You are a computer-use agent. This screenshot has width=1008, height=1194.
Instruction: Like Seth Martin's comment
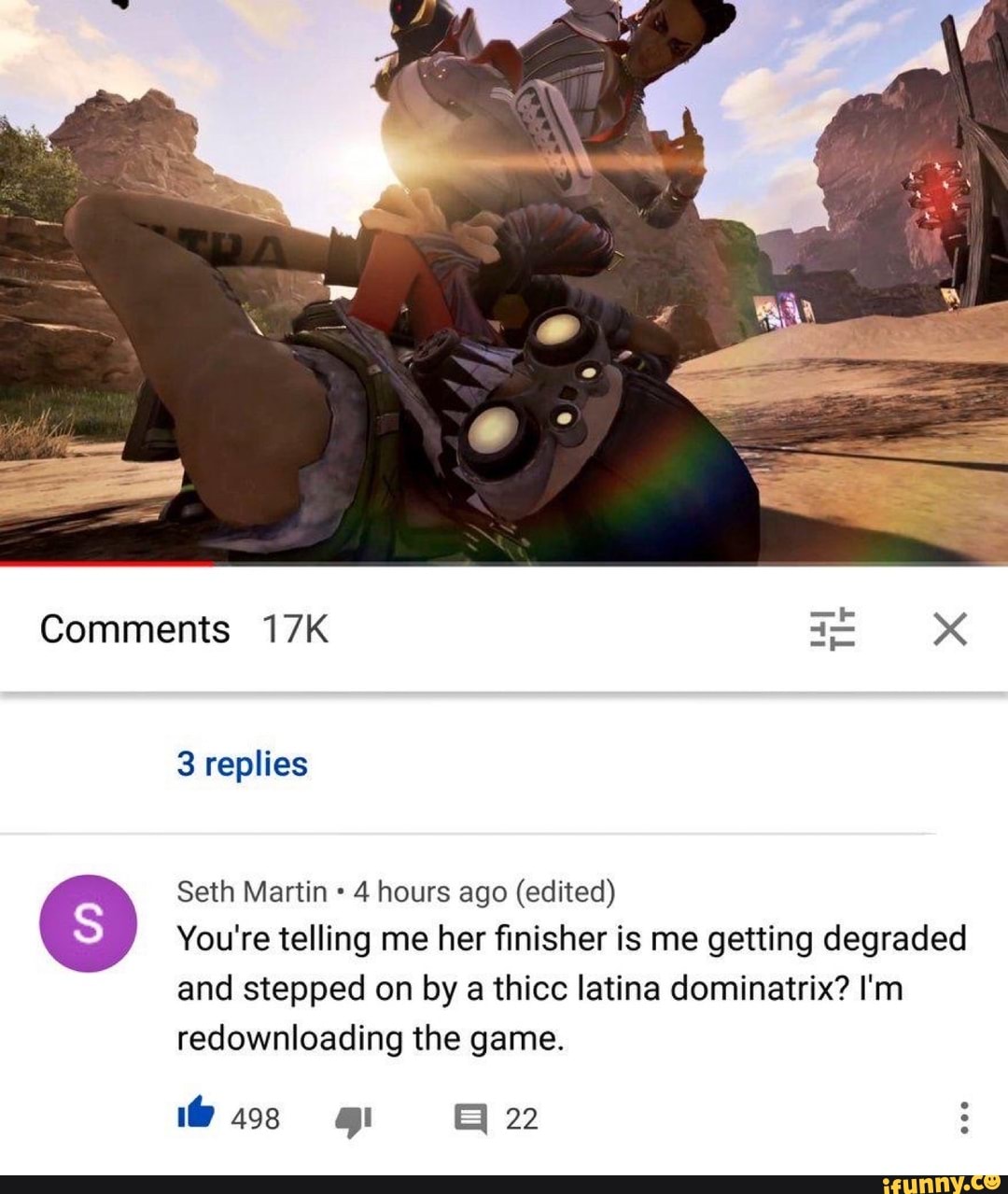(x=196, y=1115)
